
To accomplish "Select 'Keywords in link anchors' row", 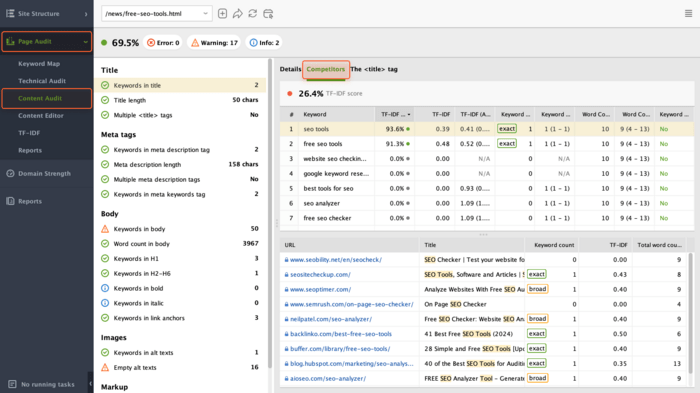I will click(180, 318).
